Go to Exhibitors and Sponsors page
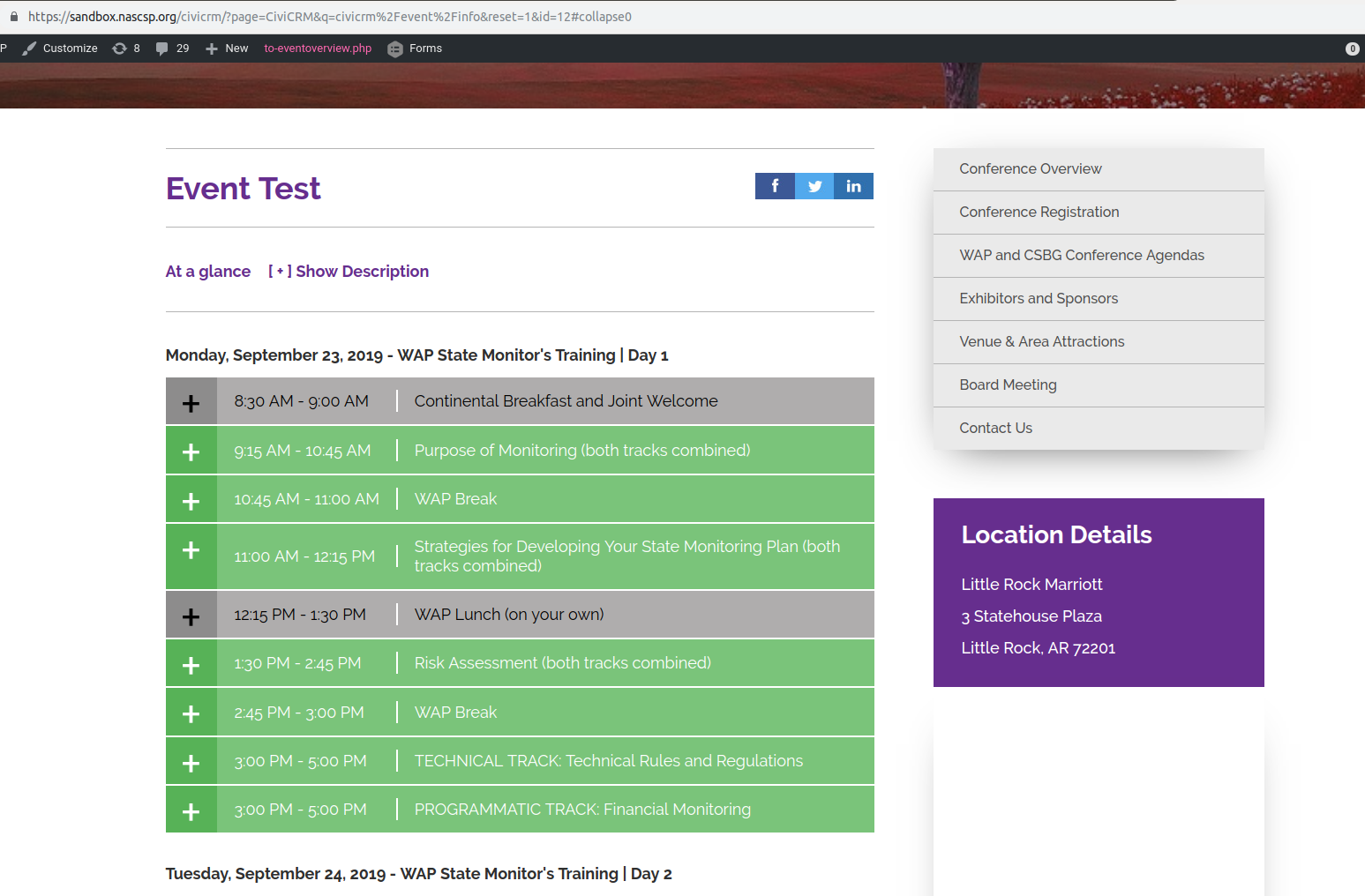1365x896 pixels. [x=1038, y=299]
